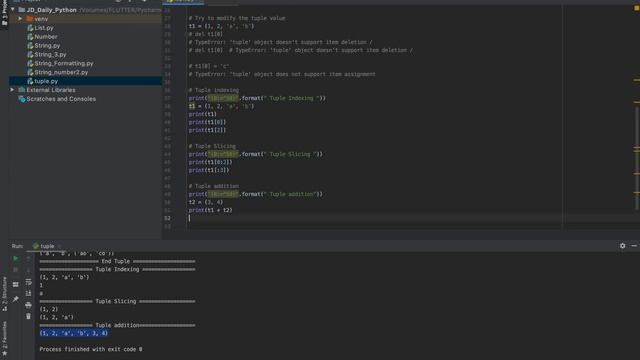This screenshot has width=640, height=360.
Task: Click the editor vertical scrollbar
Action: (x=636, y=159)
